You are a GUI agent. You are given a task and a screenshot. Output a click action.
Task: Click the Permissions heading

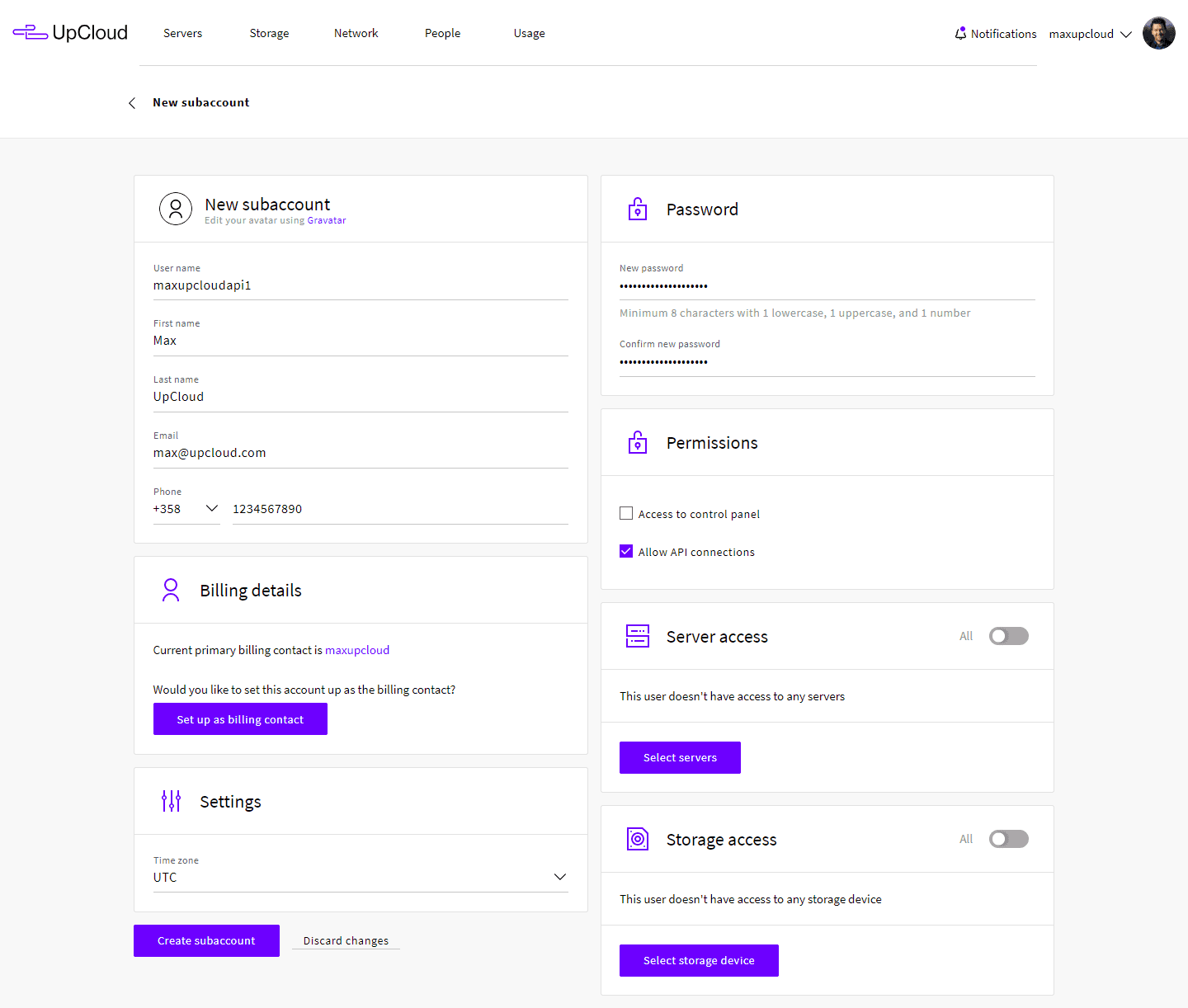point(712,443)
